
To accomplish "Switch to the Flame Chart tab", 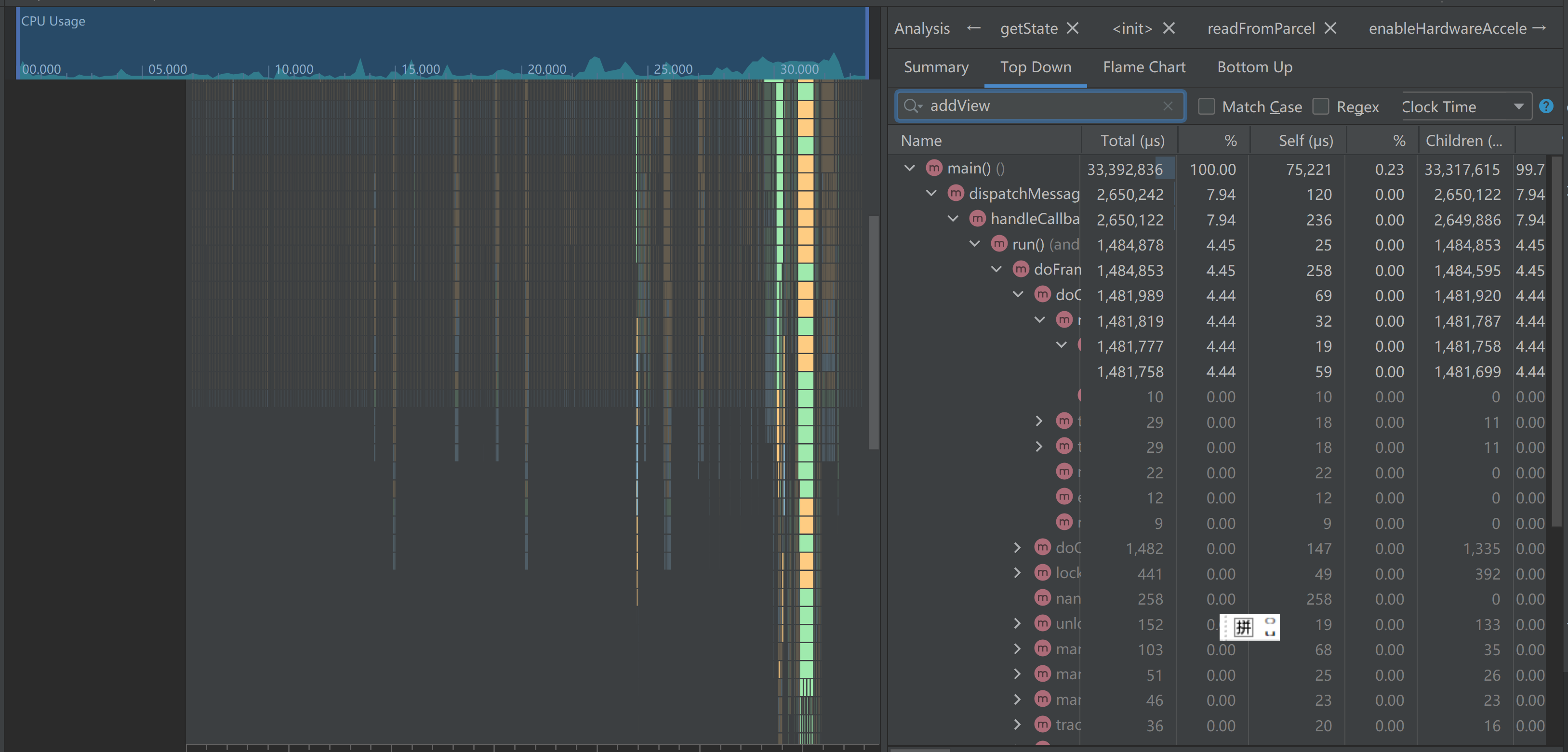I will coord(1144,67).
